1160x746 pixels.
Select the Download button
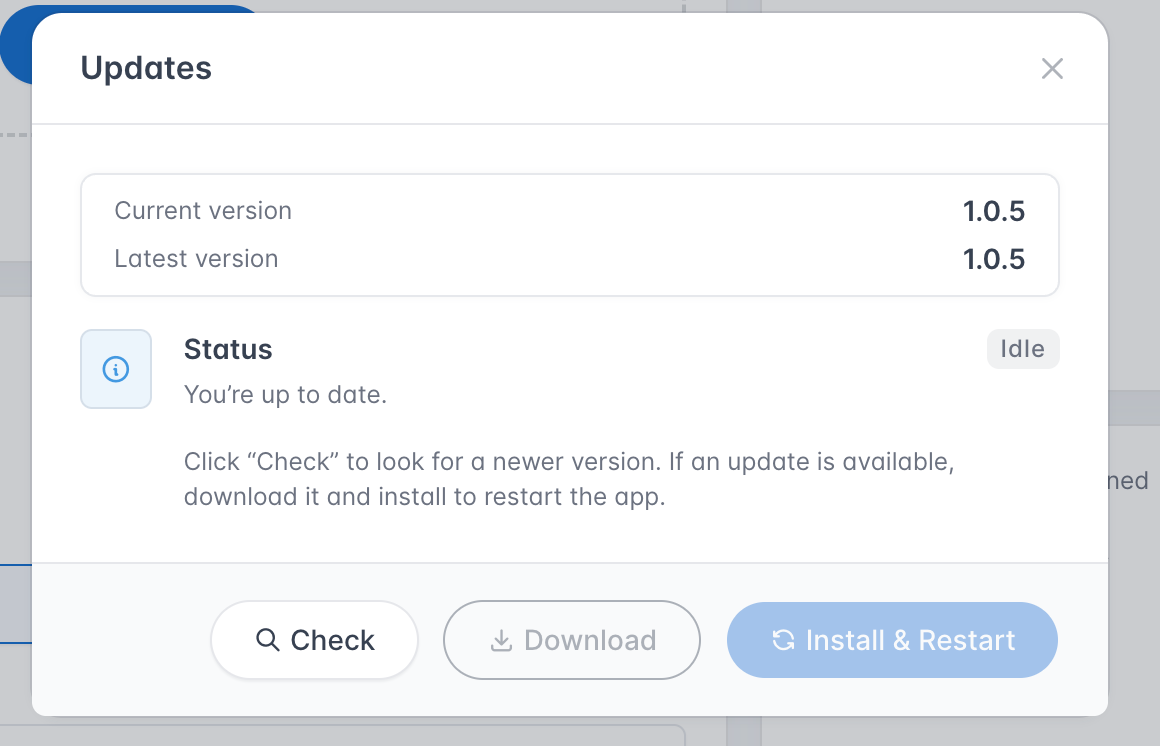572,639
